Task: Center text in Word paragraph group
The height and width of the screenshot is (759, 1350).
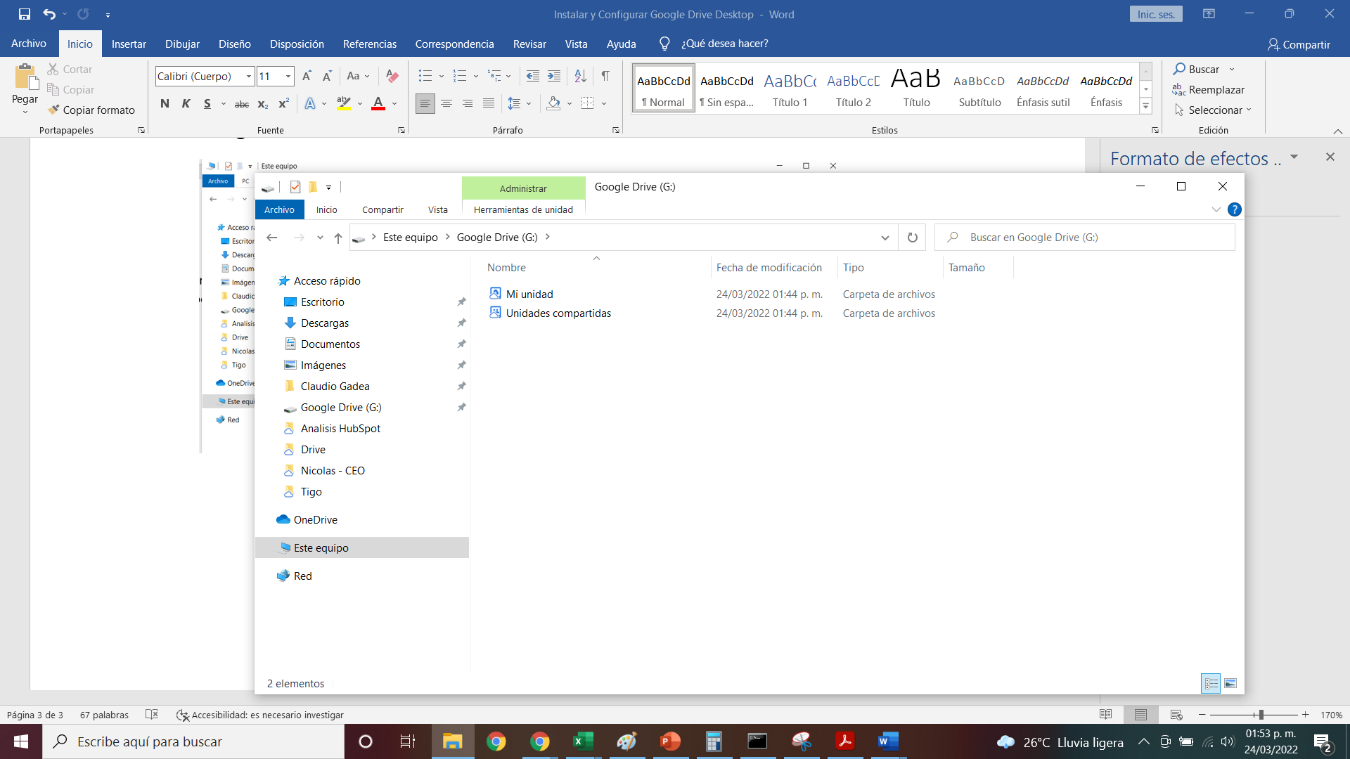Action: [446, 104]
